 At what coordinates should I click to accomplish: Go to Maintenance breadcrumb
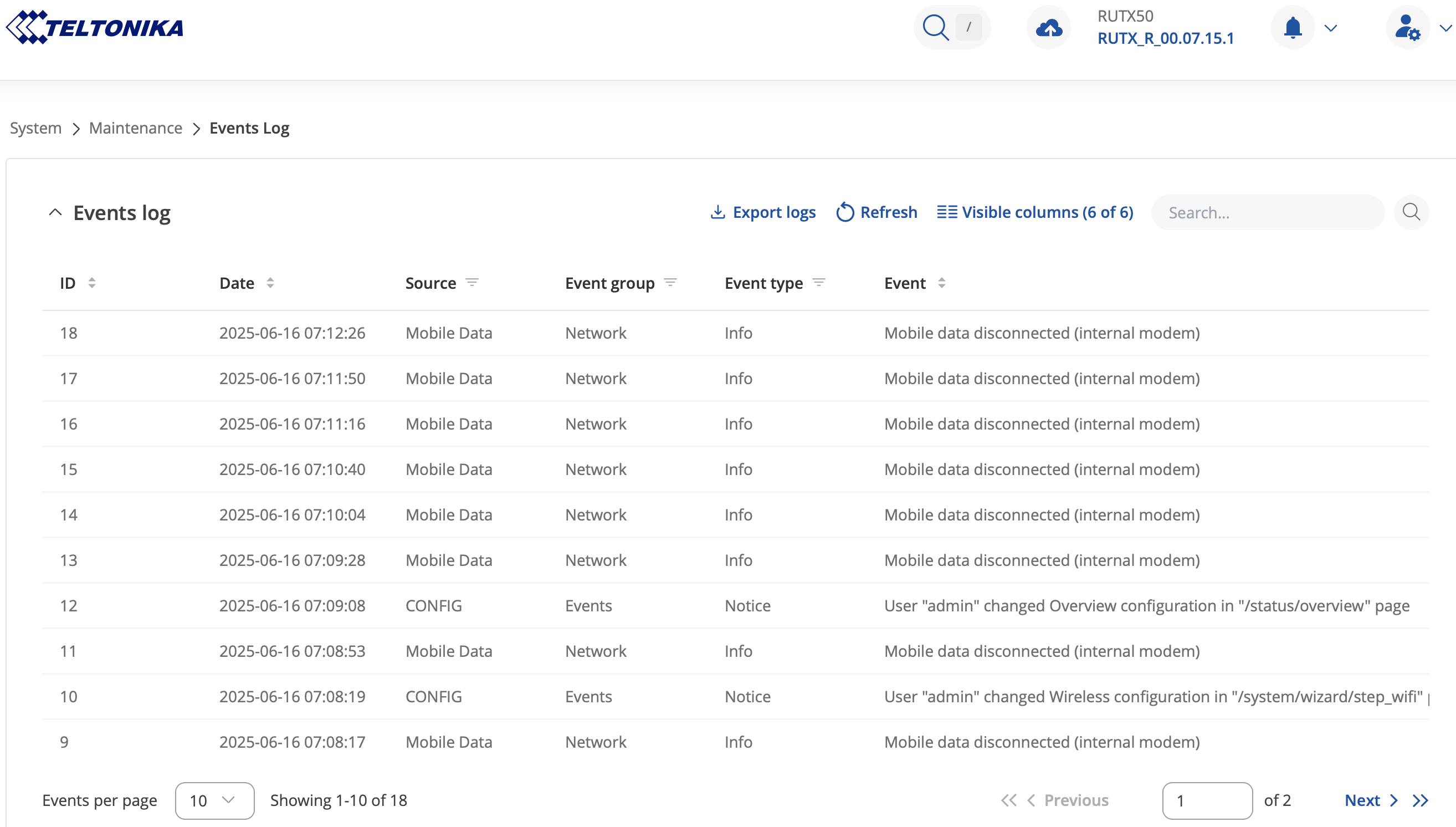point(136,129)
